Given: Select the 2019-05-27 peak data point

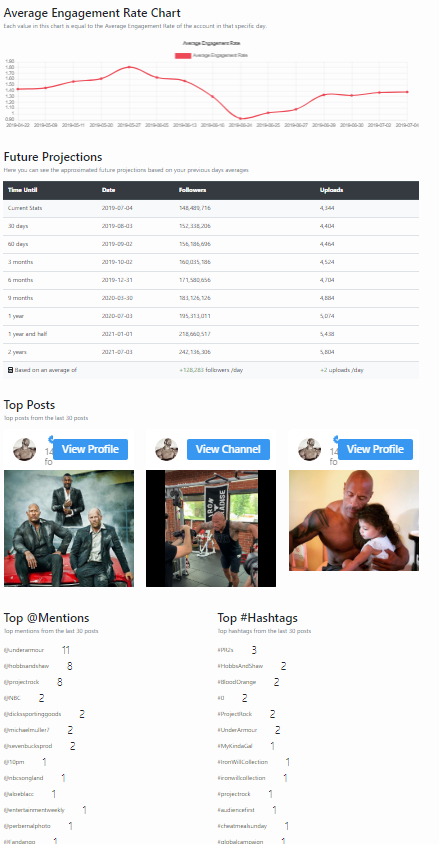Looking at the screenshot, I should (129, 67).
